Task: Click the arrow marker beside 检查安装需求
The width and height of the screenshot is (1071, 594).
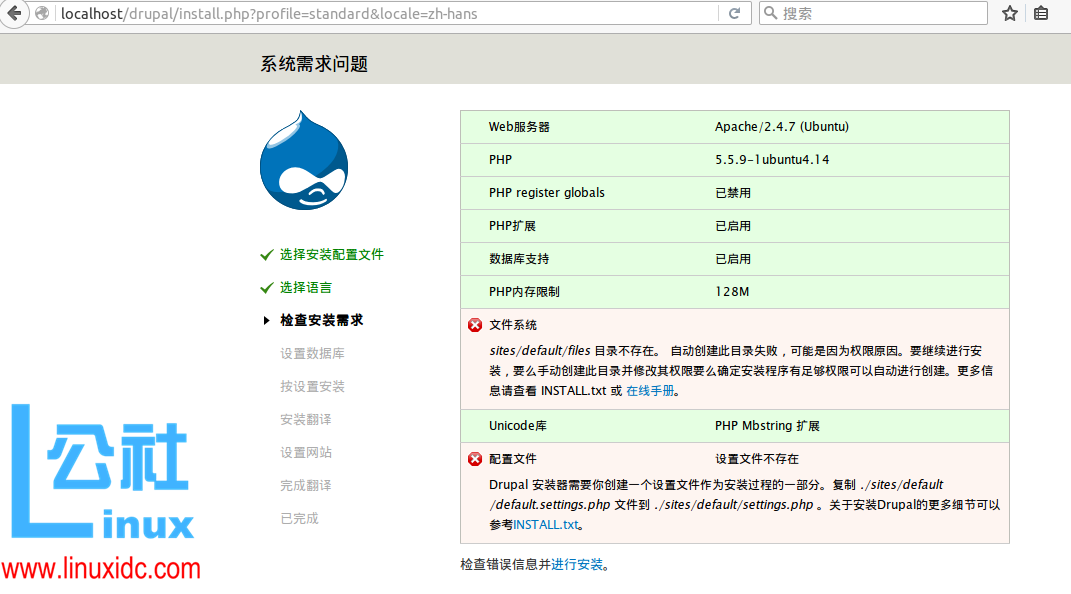Action: click(267, 321)
